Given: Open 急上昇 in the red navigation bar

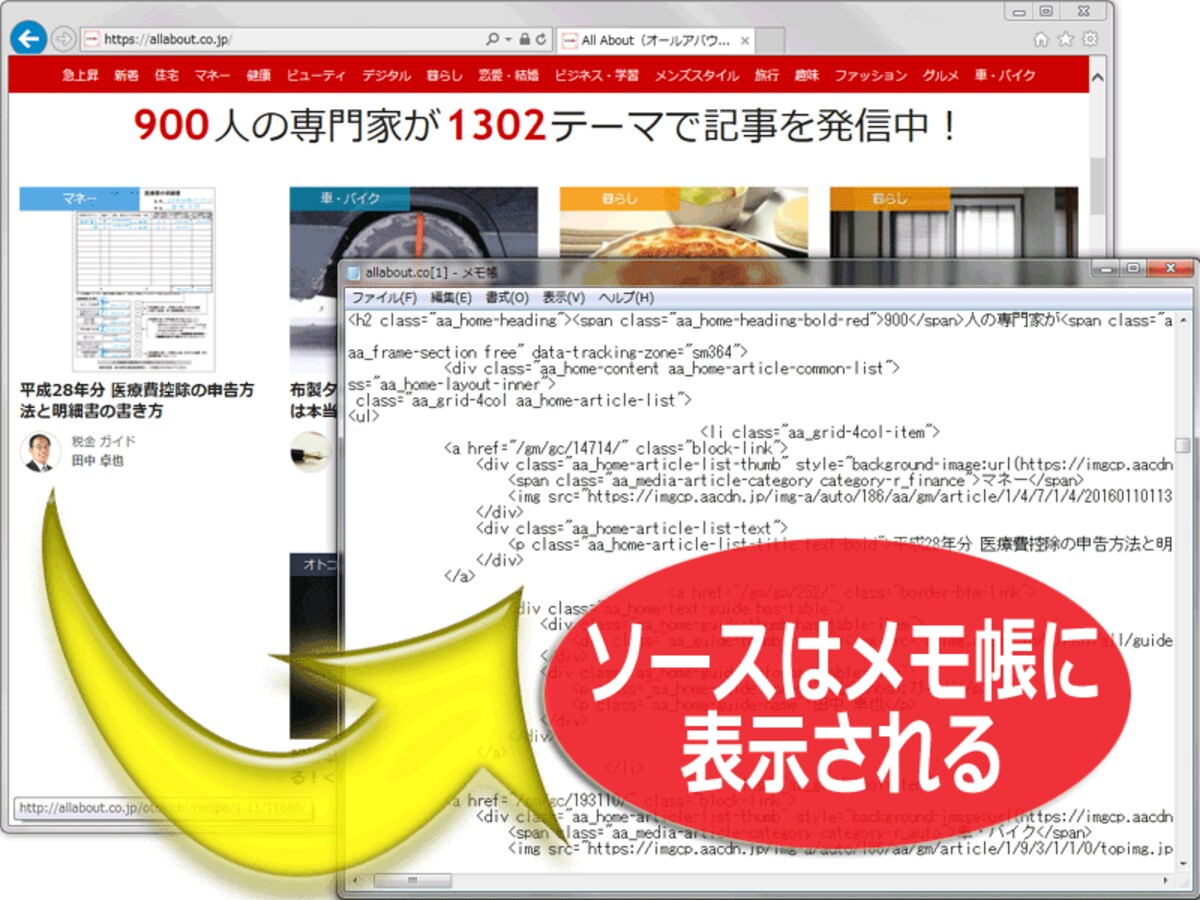Looking at the screenshot, I should coord(80,75).
